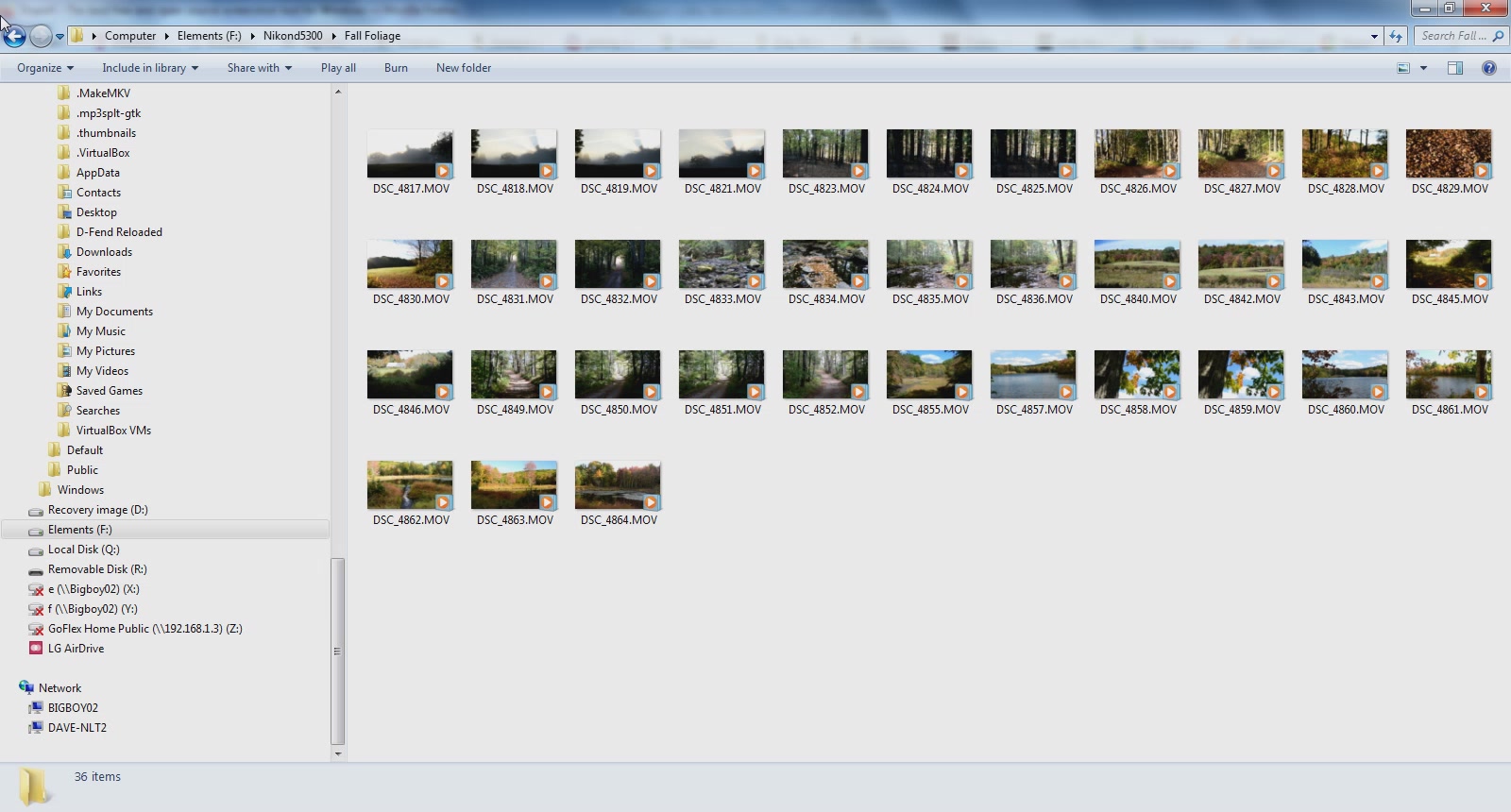Click the Help question mark icon
Image resolution: width=1511 pixels, height=812 pixels.
(x=1489, y=68)
